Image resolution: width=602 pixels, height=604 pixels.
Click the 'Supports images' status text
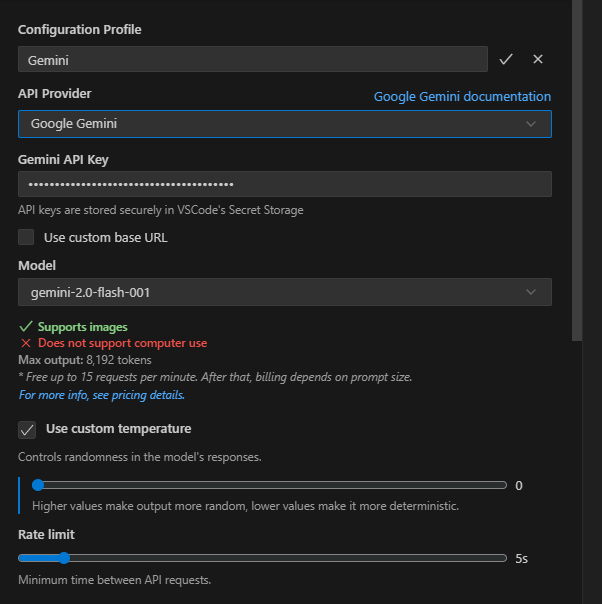pyautogui.click(x=82, y=327)
